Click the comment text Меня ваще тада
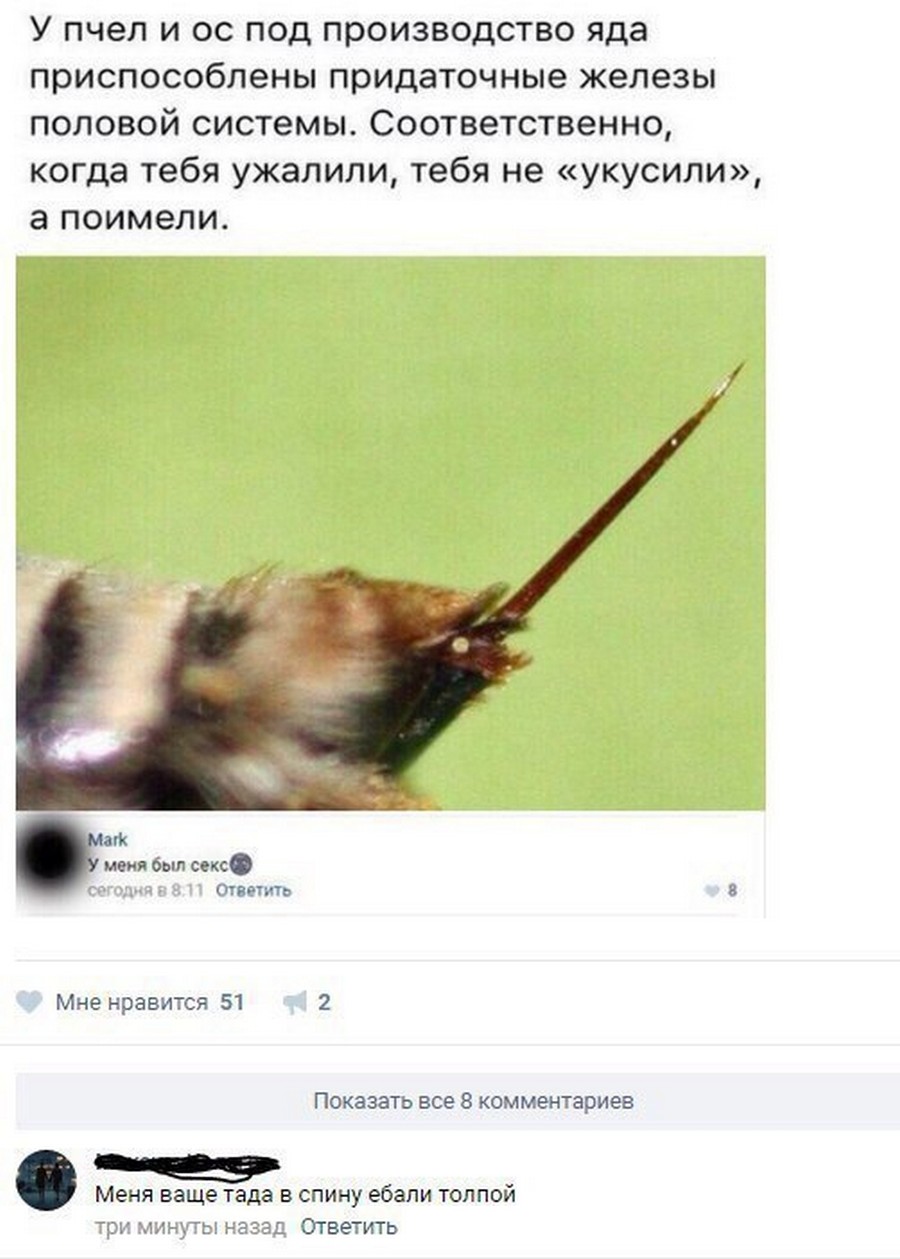This screenshot has height=1259, width=900. (306, 1195)
